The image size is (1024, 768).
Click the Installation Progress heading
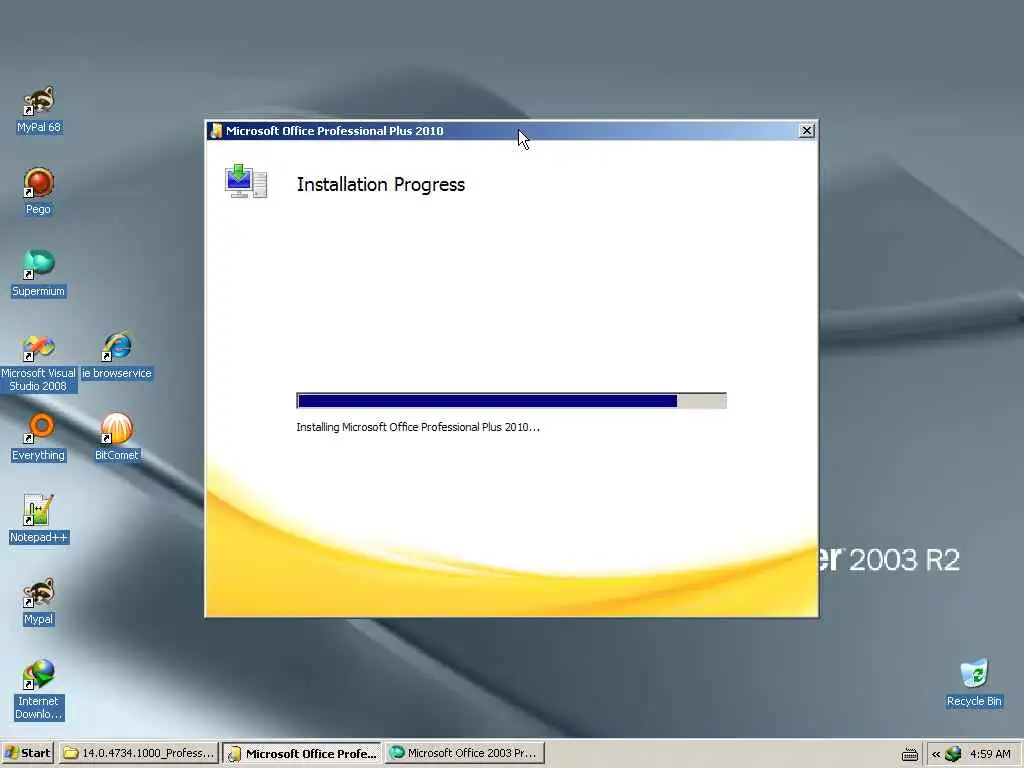click(381, 185)
